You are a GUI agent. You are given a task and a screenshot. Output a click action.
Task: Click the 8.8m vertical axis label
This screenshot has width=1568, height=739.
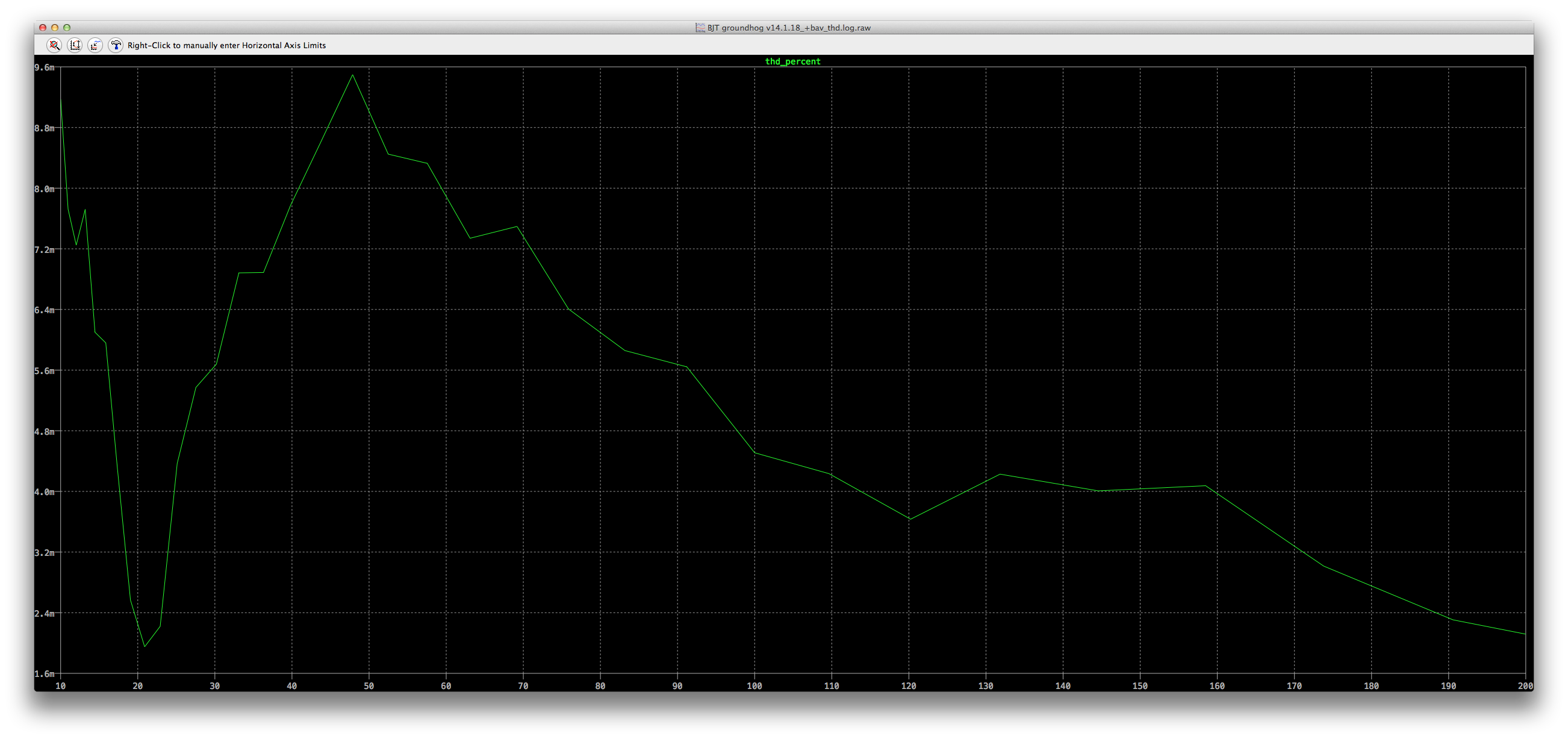45,128
